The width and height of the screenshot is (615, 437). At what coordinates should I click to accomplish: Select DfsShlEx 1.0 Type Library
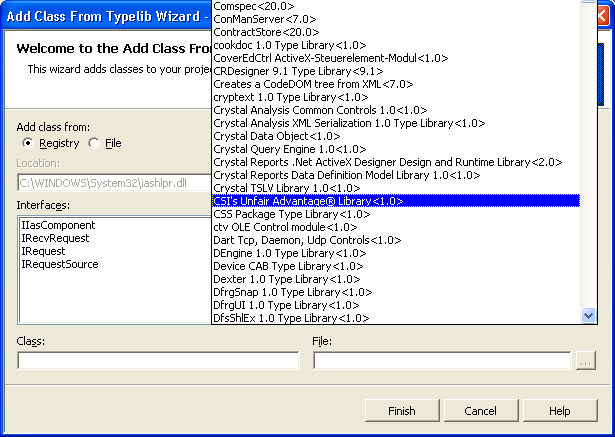click(396, 318)
